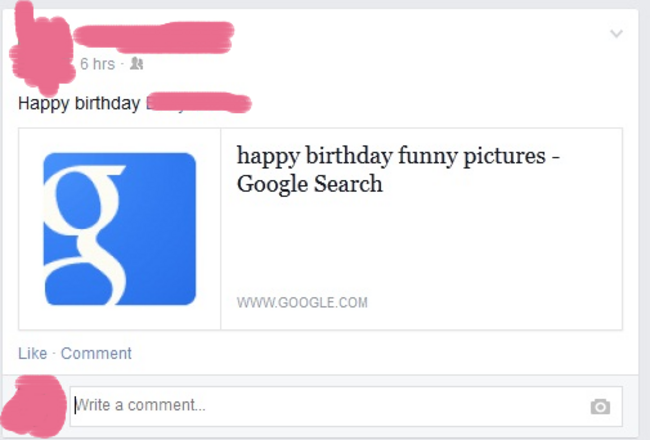This screenshot has height=440, width=650.
Task: Open the 6 hrs timestamp link
Action: [x=97, y=64]
